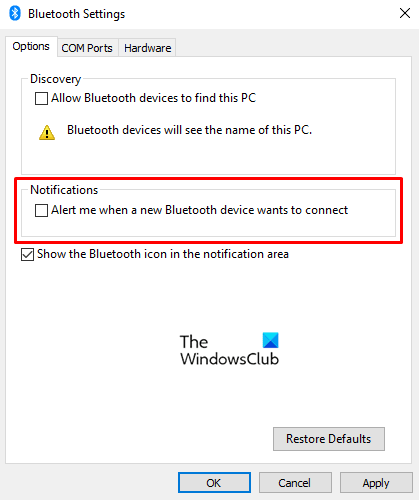Click the TheWindowsClub watermark text
Screen dimensions: 419x500
coord(229,350)
